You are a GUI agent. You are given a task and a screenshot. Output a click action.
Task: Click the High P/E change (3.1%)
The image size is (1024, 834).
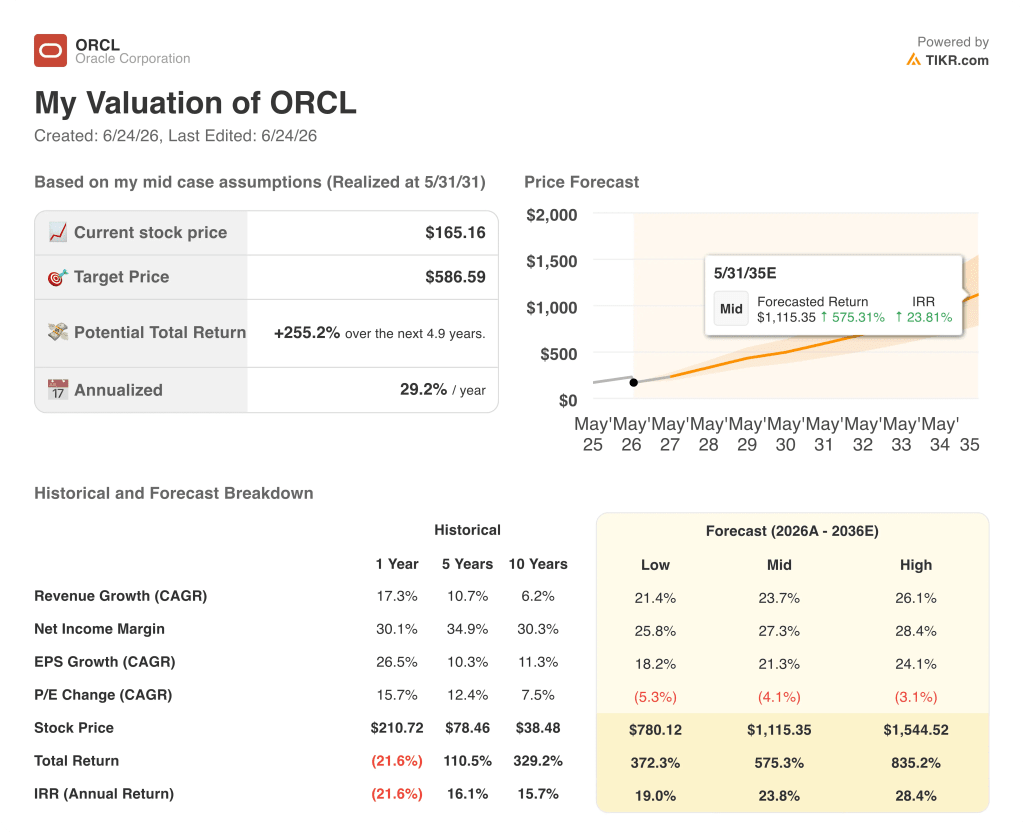coord(916,697)
